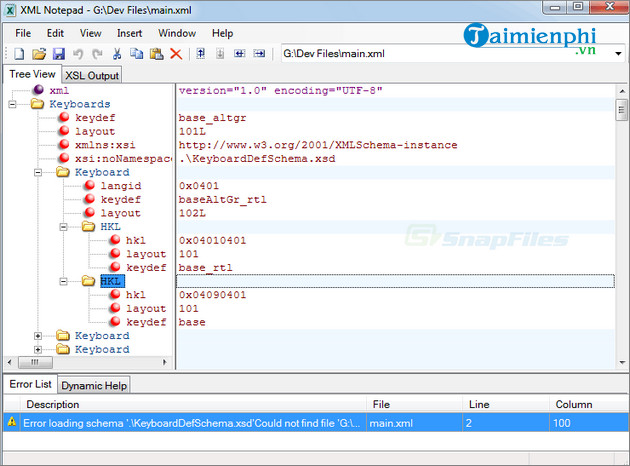Click the Nudge node left icon
This screenshot has height=466, width=630.
pyautogui.click(x=240, y=53)
